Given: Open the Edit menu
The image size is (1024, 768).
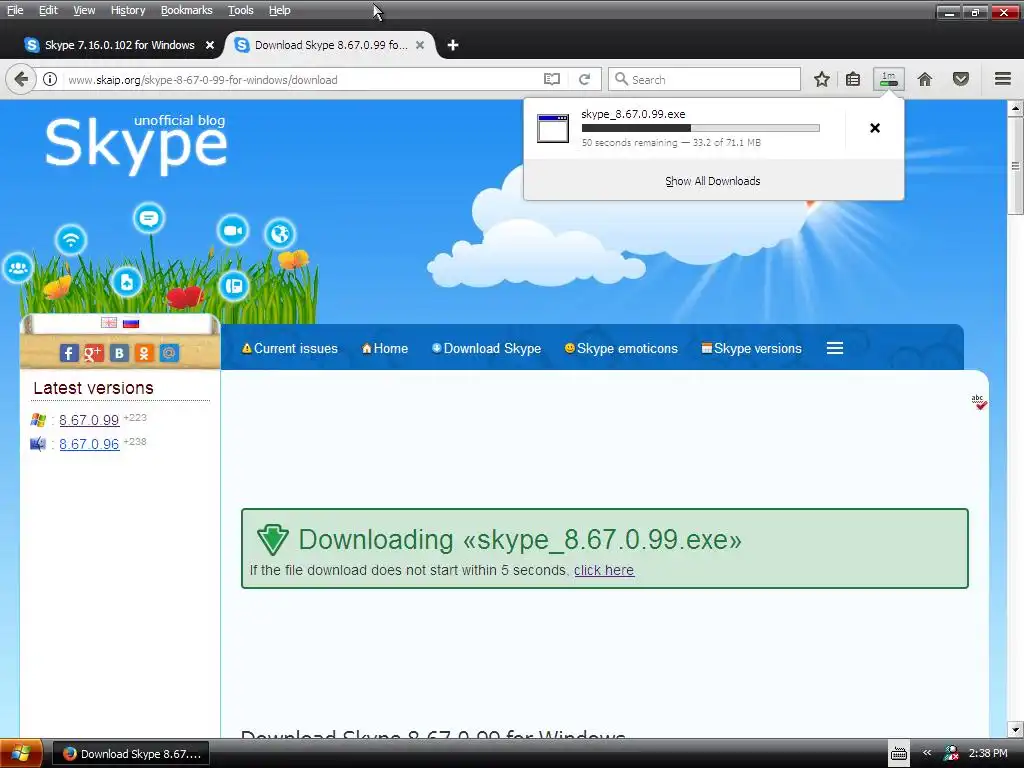Looking at the screenshot, I should coord(48,10).
